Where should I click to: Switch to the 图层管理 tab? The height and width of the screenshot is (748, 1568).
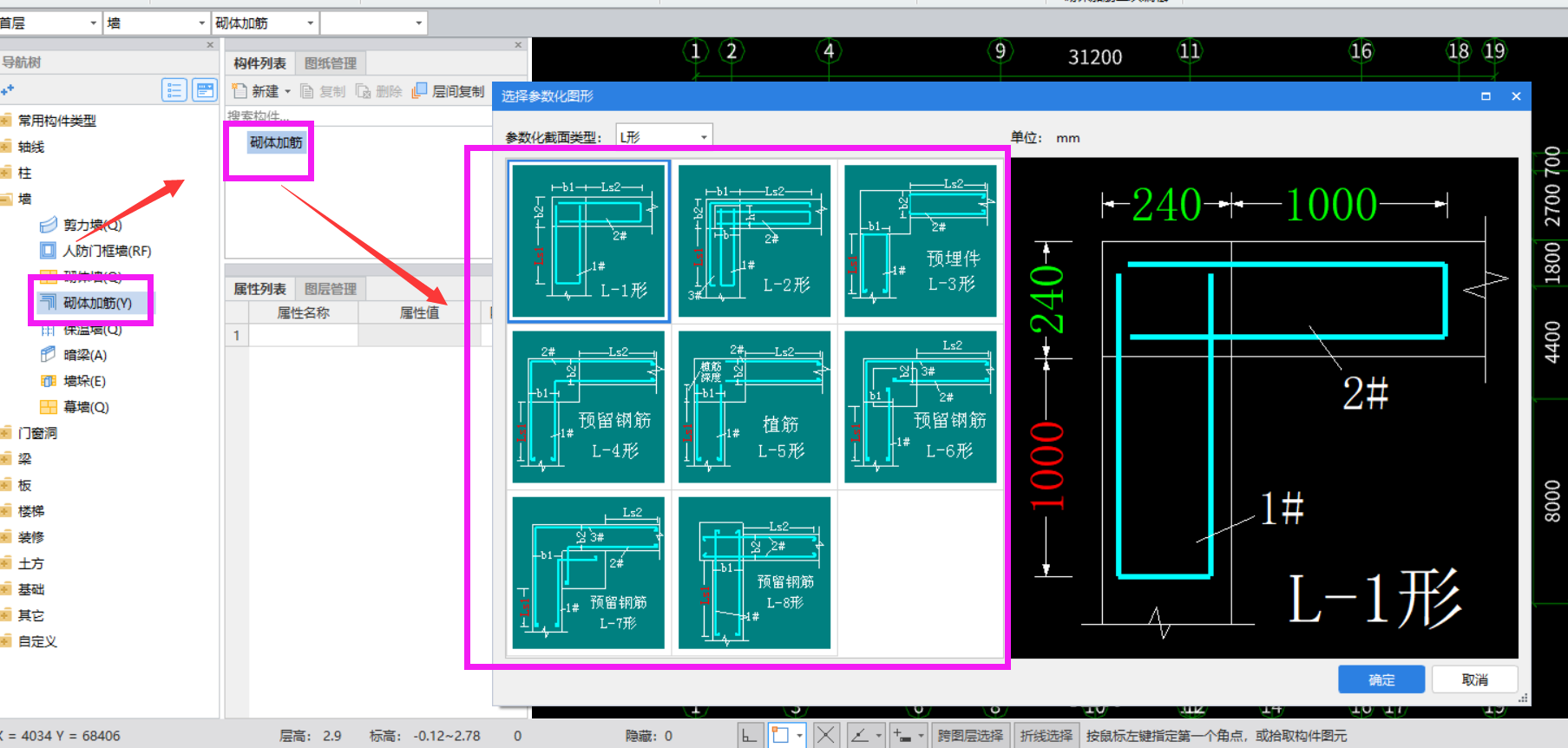pyautogui.click(x=331, y=289)
